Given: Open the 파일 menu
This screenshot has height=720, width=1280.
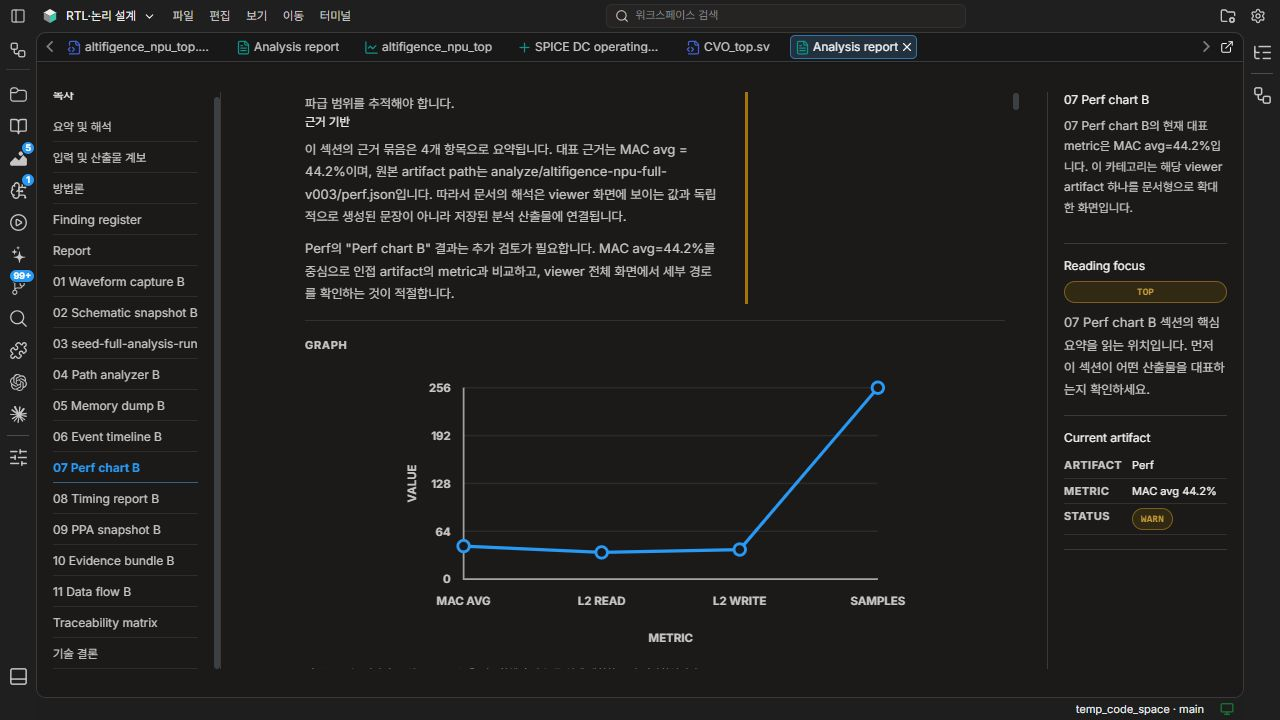Looking at the screenshot, I should pyautogui.click(x=183, y=16).
